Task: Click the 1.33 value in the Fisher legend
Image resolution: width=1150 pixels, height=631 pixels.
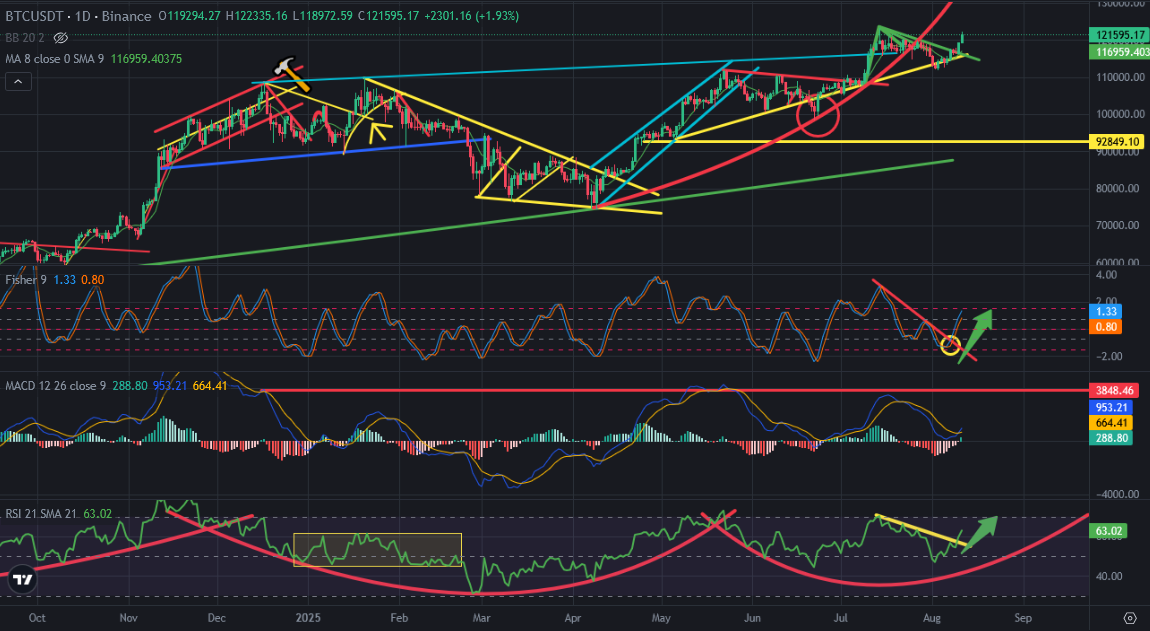Action: [x=65, y=280]
